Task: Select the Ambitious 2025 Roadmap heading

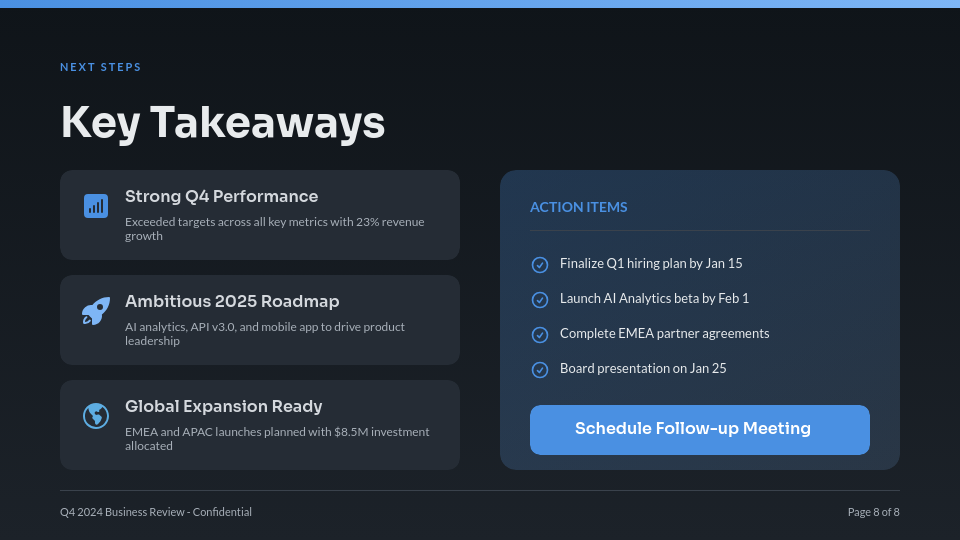Action: 232,302
